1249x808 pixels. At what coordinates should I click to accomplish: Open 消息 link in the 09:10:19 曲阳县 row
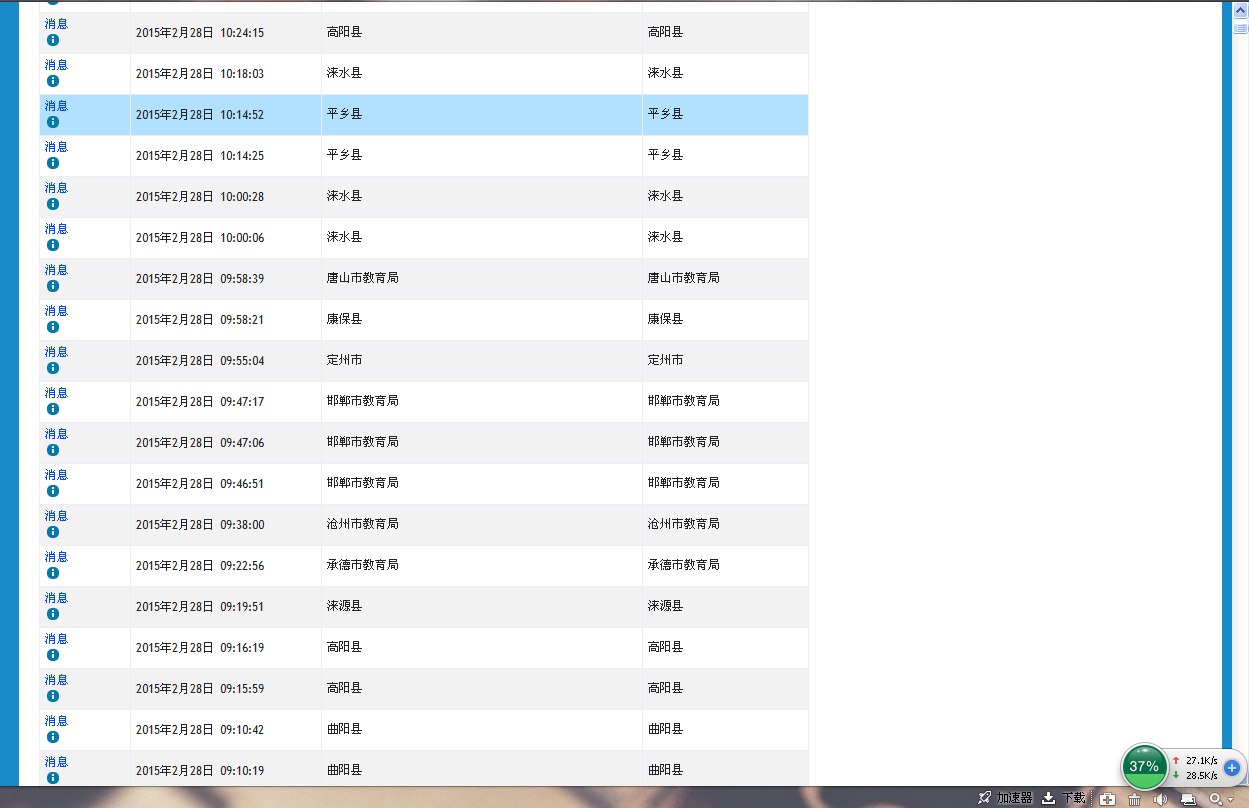click(x=56, y=761)
